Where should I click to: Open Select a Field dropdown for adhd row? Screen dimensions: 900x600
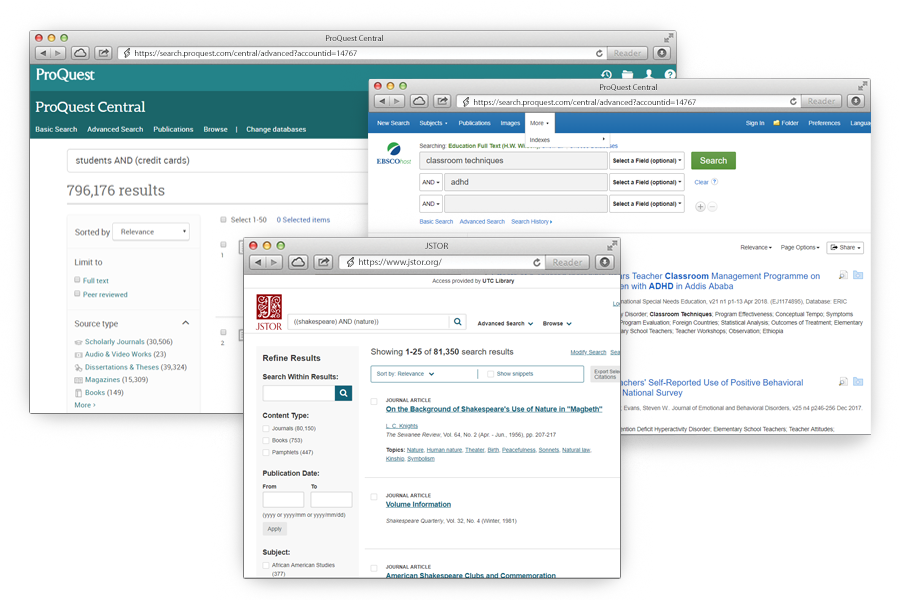[x=647, y=182]
